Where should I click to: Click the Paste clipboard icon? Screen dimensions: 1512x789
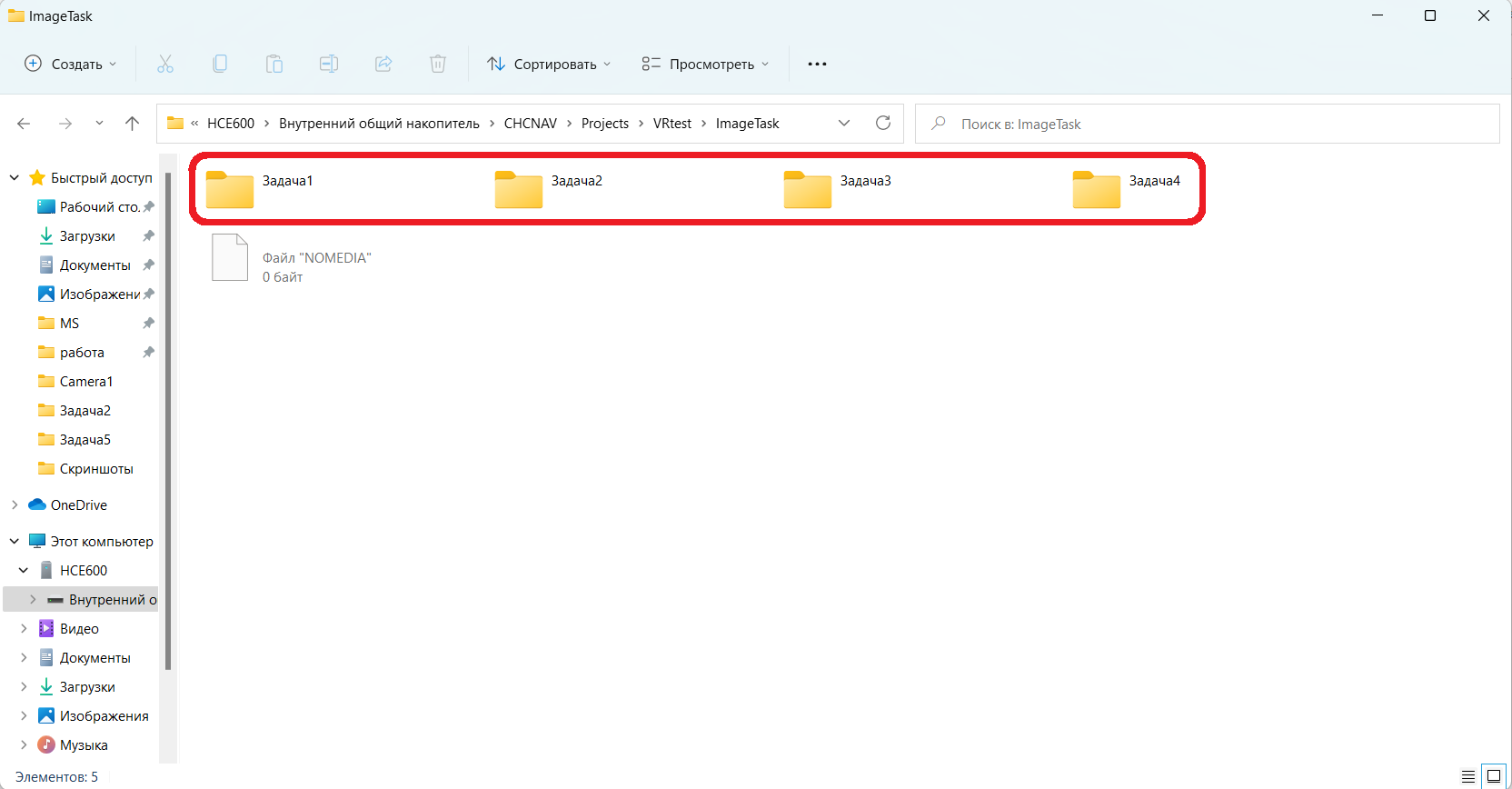point(274,64)
